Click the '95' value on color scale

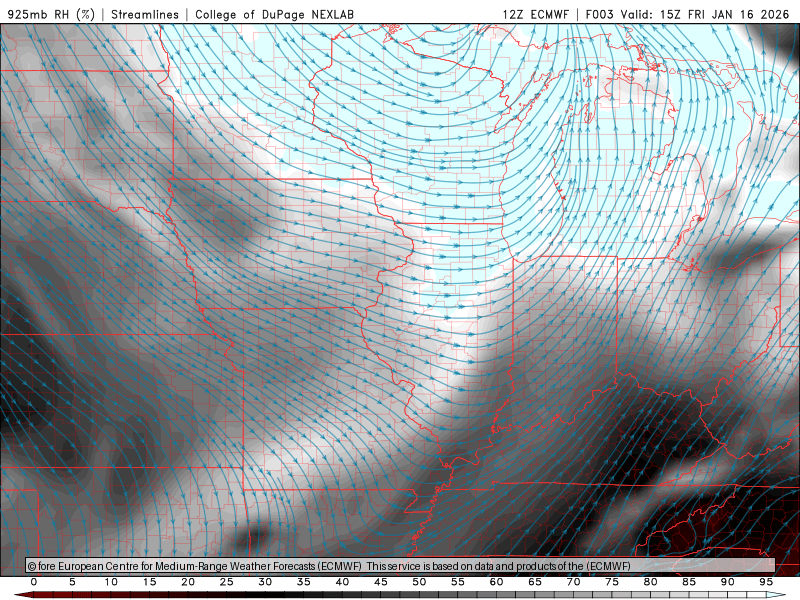(766, 582)
